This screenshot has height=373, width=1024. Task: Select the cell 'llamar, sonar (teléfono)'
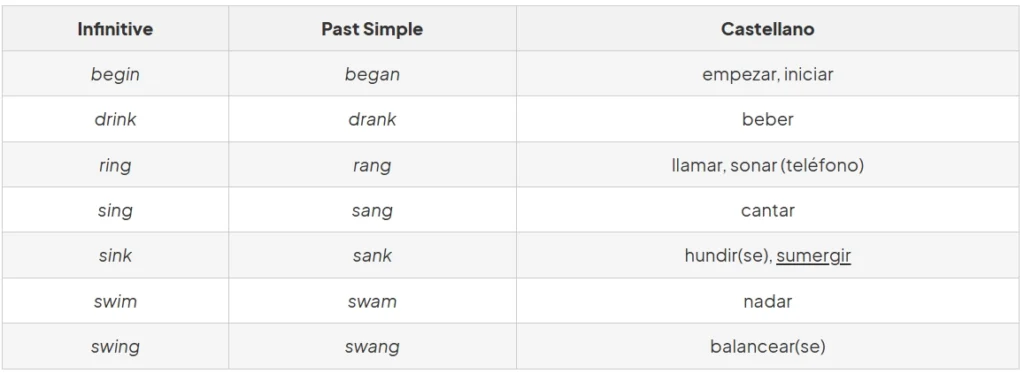coord(768,165)
